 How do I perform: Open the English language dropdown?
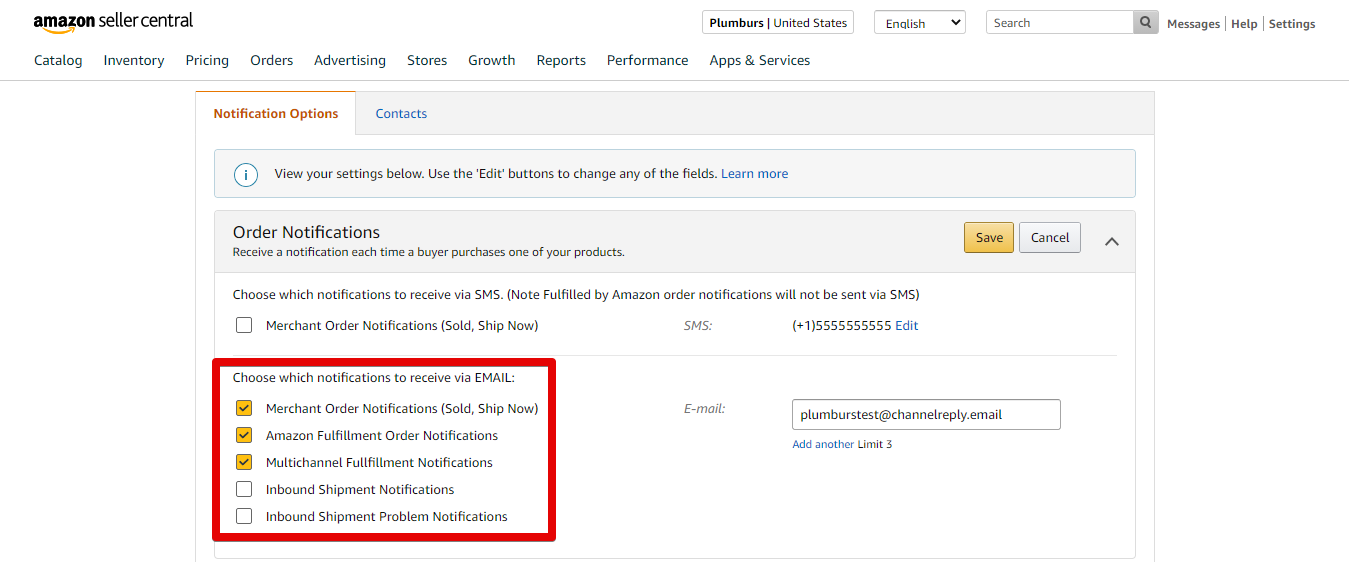point(920,23)
